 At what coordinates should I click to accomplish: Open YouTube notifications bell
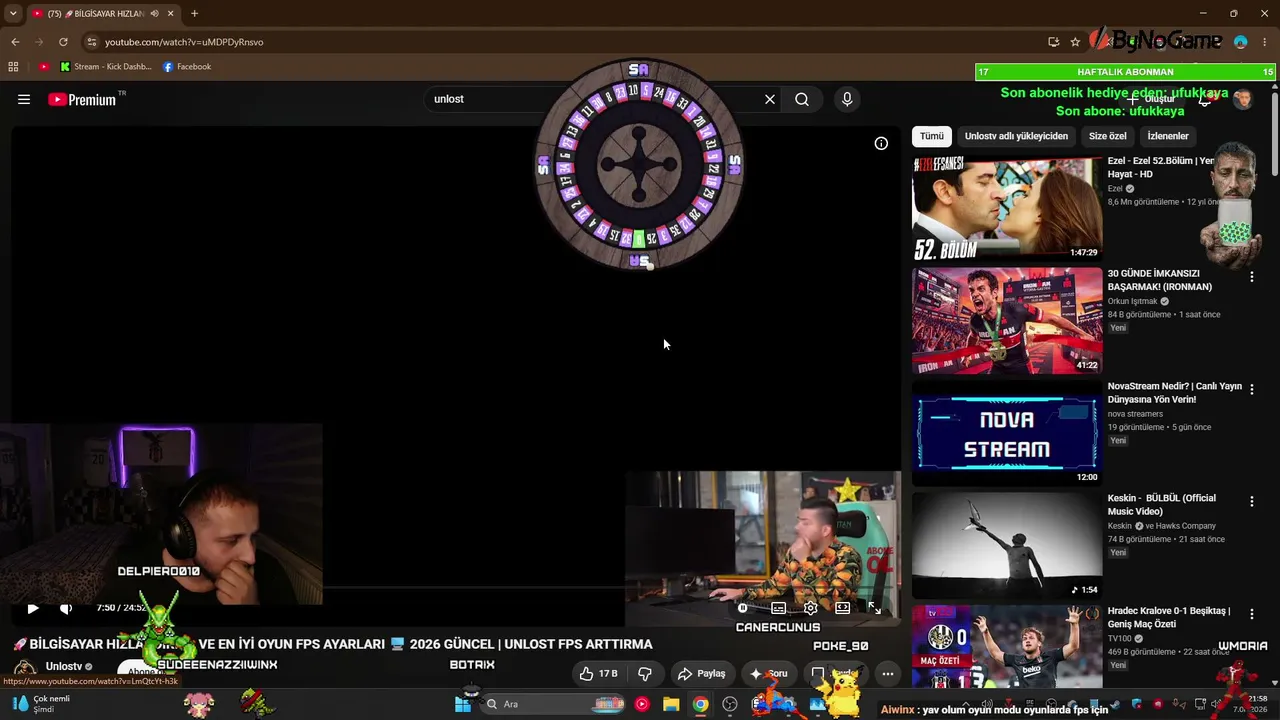tap(1205, 99)
